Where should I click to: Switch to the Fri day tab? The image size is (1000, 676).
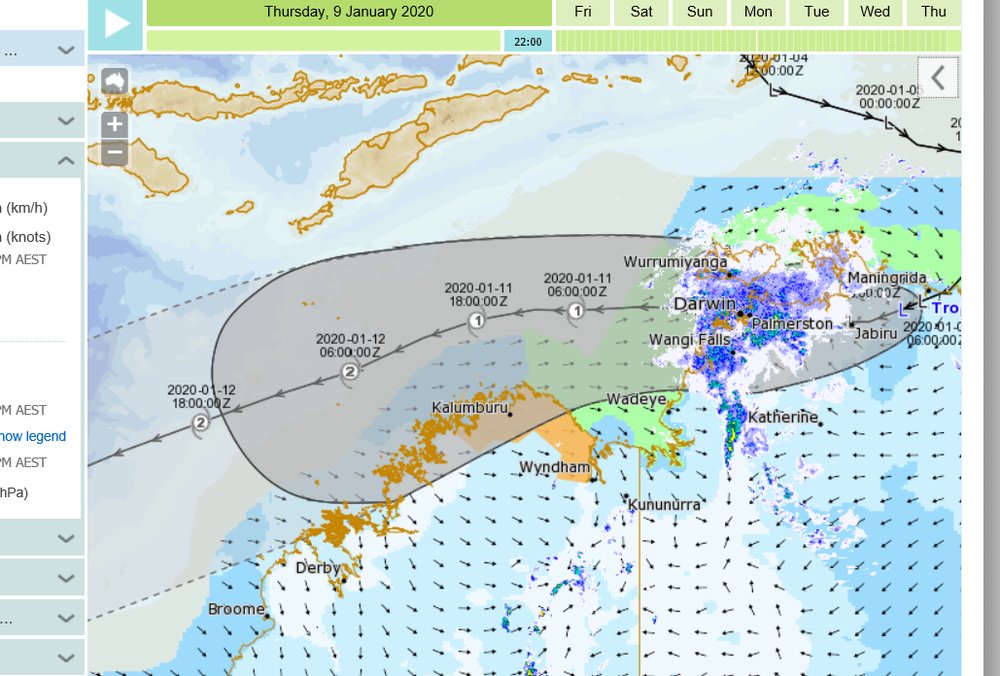[x=583, y=12]
